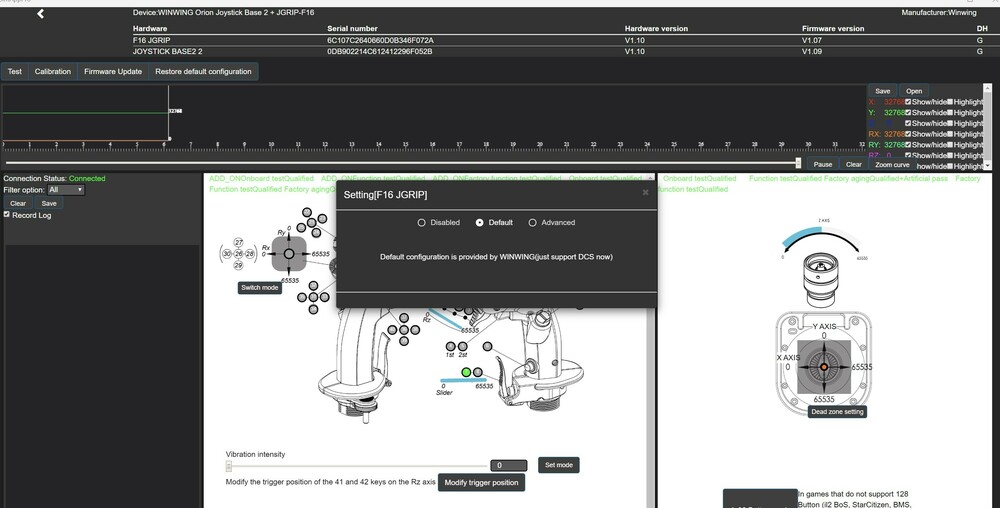
Task: Click the blue Slider axis bar
Action: pos(464,381)
